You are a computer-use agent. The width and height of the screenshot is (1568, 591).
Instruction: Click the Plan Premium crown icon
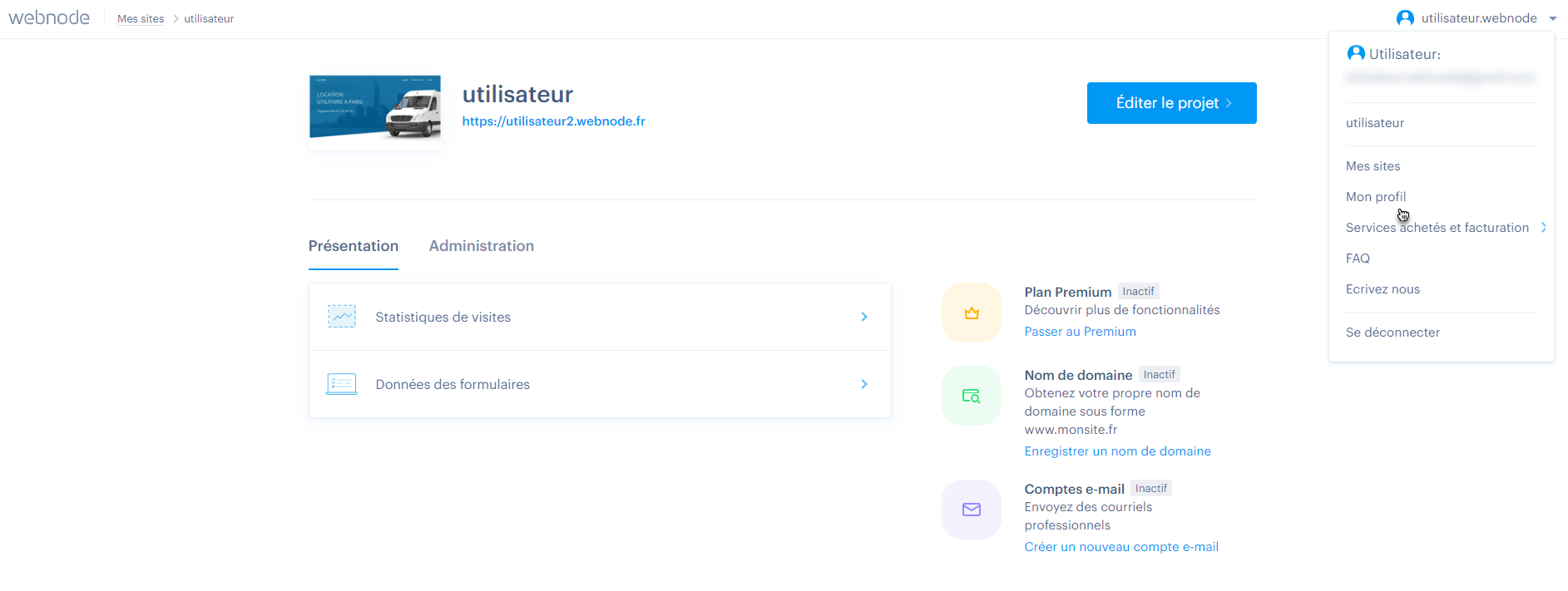(971, 313)
